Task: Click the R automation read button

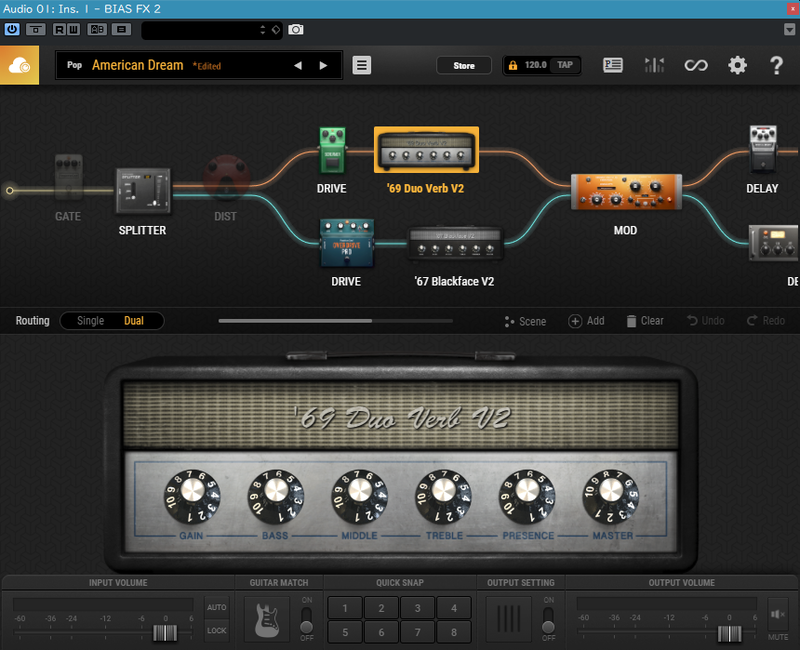Action: (x=59, y=30)
